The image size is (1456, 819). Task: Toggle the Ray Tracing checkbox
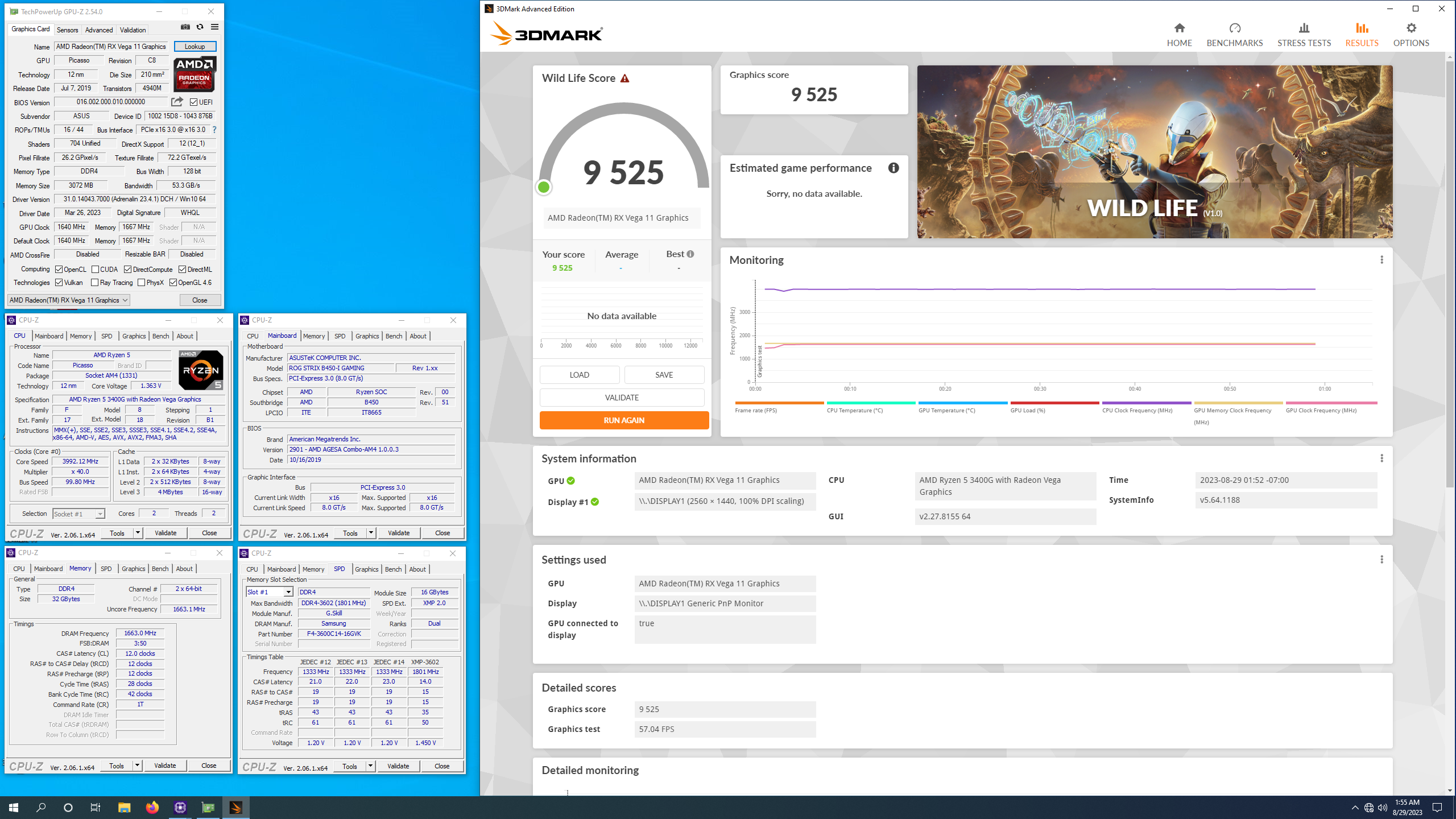(x=95, y=283)
